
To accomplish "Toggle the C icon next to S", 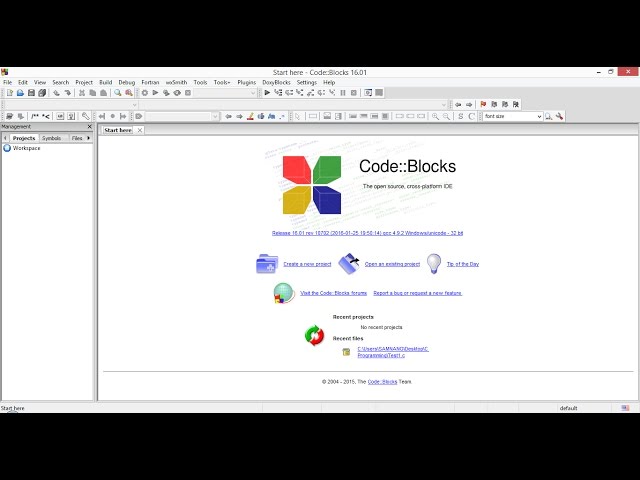I will coord(471,116).
